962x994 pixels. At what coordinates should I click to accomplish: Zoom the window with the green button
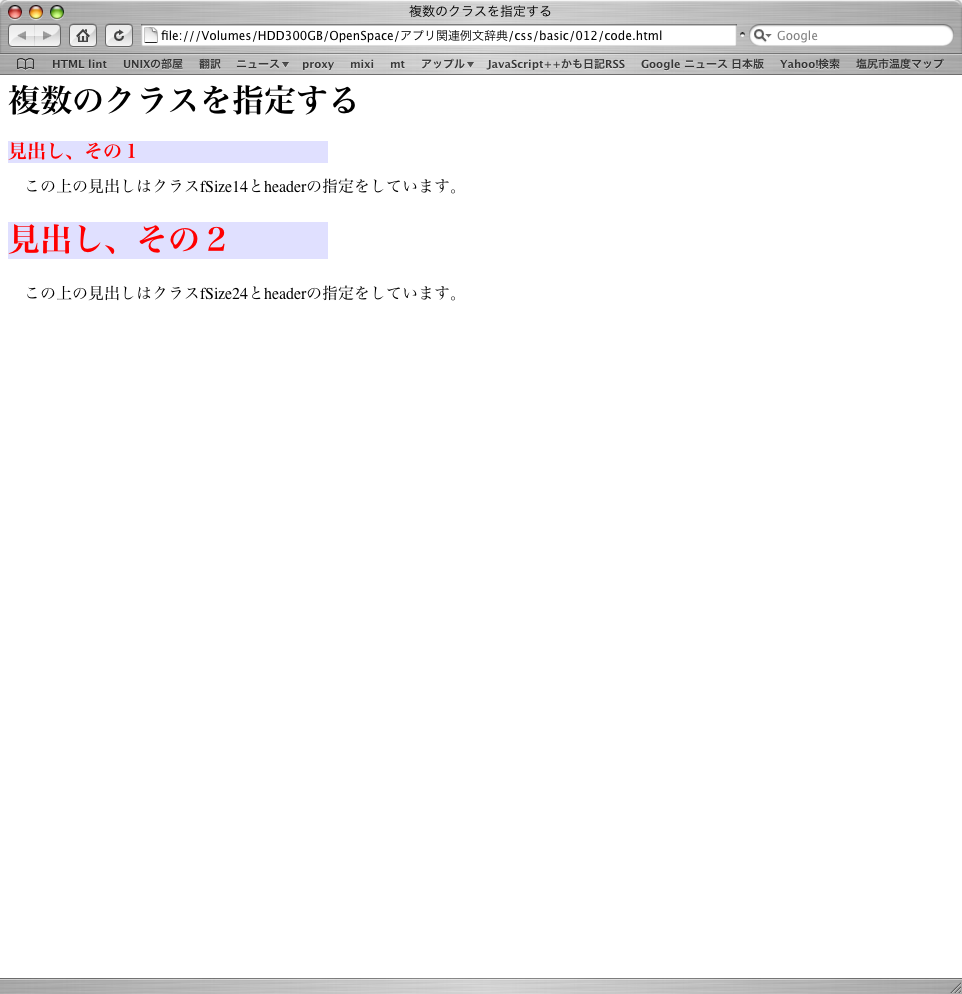(x=57, y=12)
